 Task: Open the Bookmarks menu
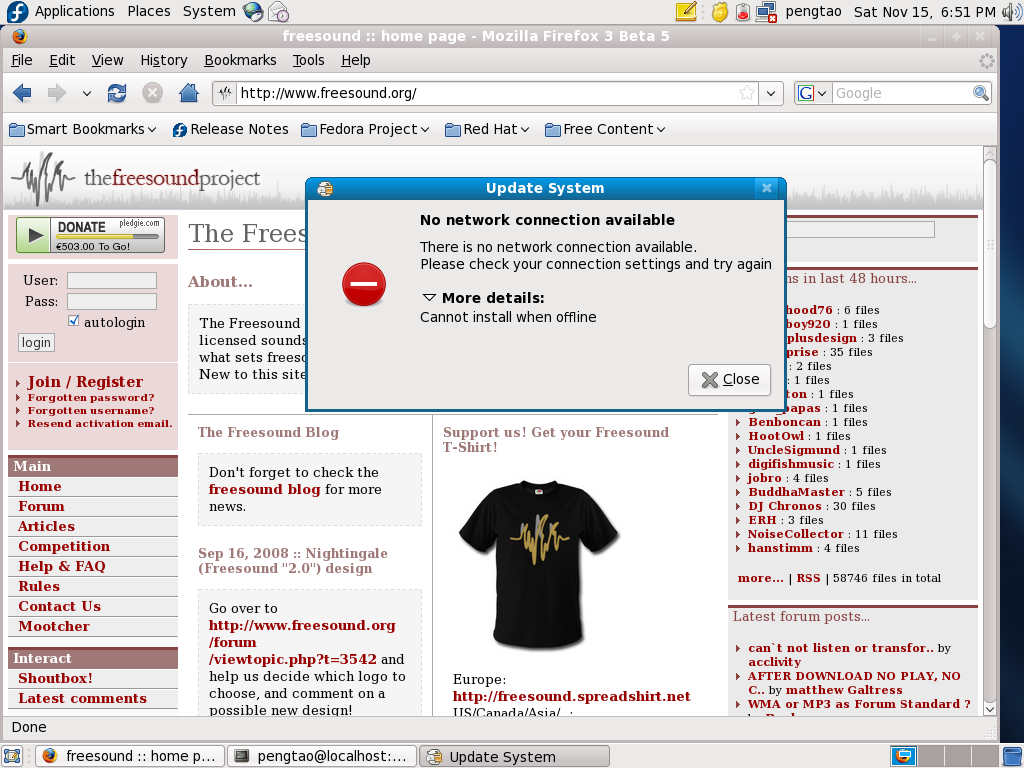(240, 60)
